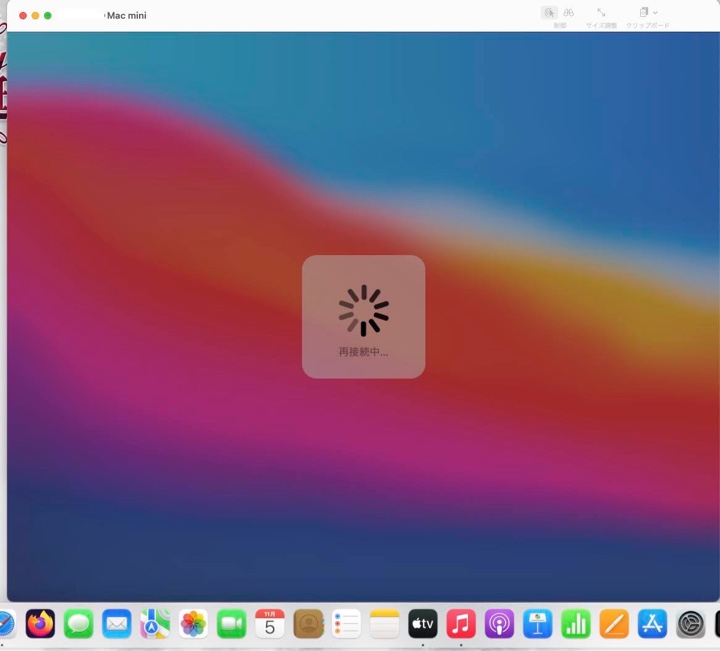Switch to observe mode binoculars icon
Image resolution: width=720 pixels, height=651 pixels.
(568, 12)
